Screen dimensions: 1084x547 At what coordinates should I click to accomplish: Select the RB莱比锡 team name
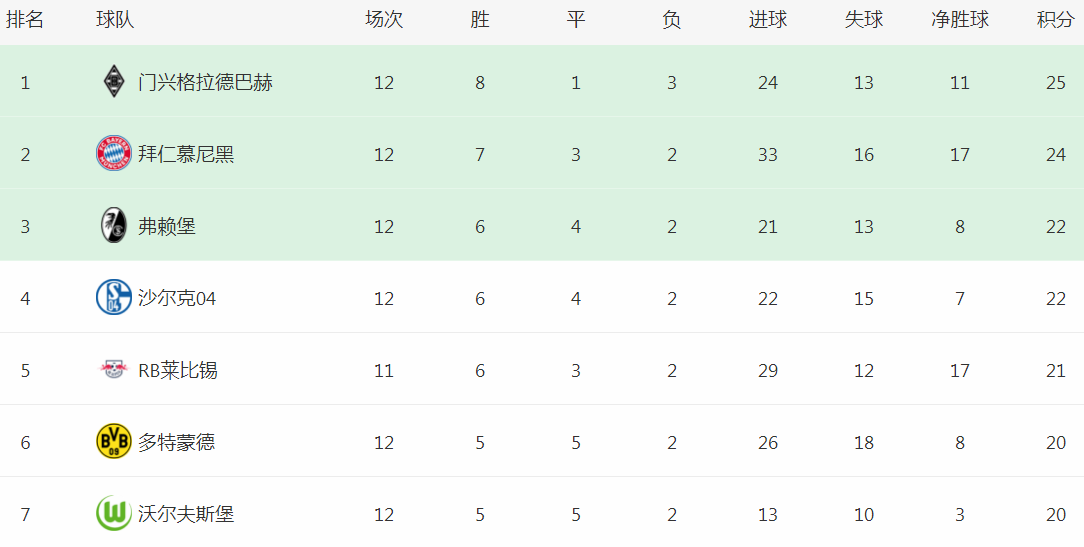(x=178, y=370)
